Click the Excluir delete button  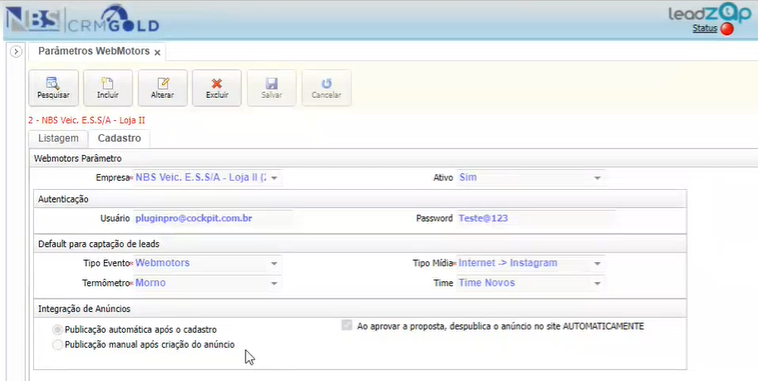click(x=217, y=88)
